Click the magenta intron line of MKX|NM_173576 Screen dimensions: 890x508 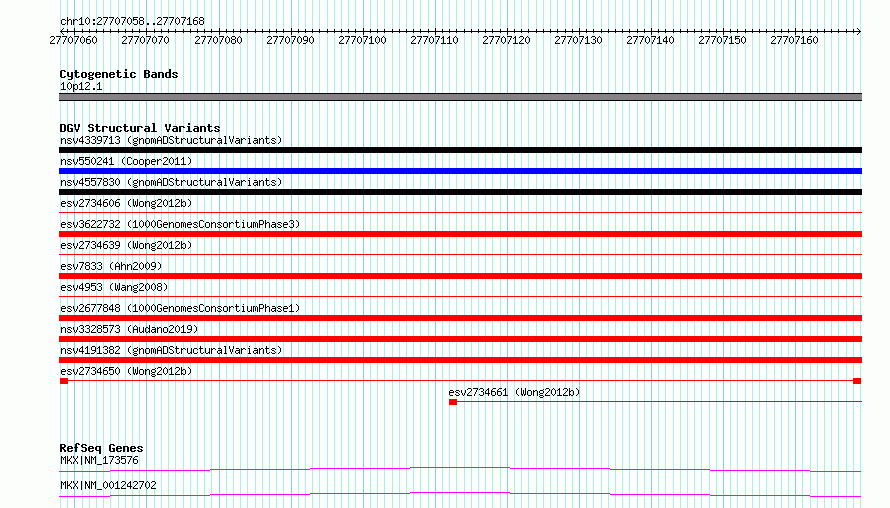coord(460,469)
